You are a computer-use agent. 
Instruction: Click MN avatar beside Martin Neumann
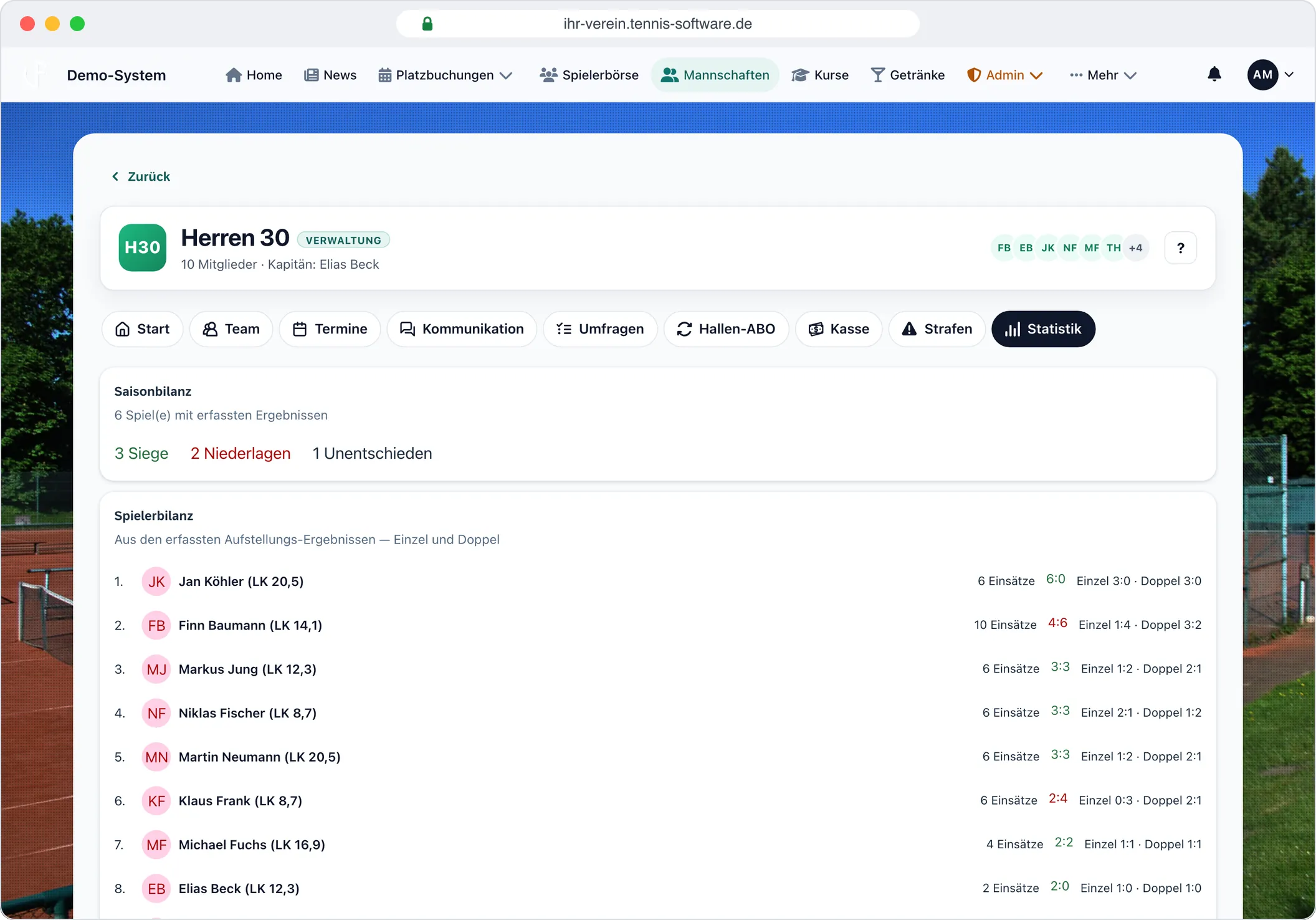156,757
